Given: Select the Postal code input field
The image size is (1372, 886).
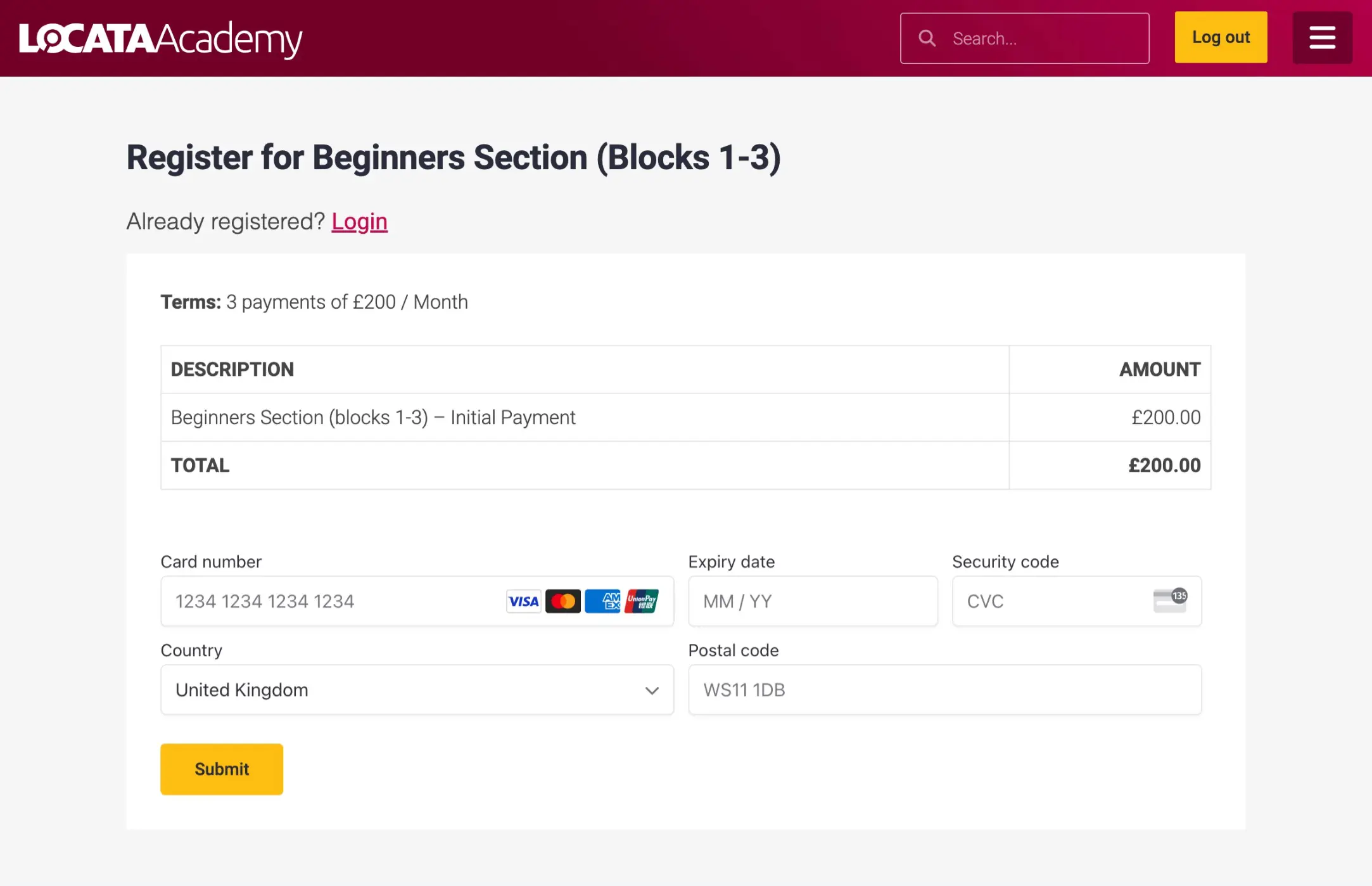Looking at the screenshot, I should [x=945, y=690].
